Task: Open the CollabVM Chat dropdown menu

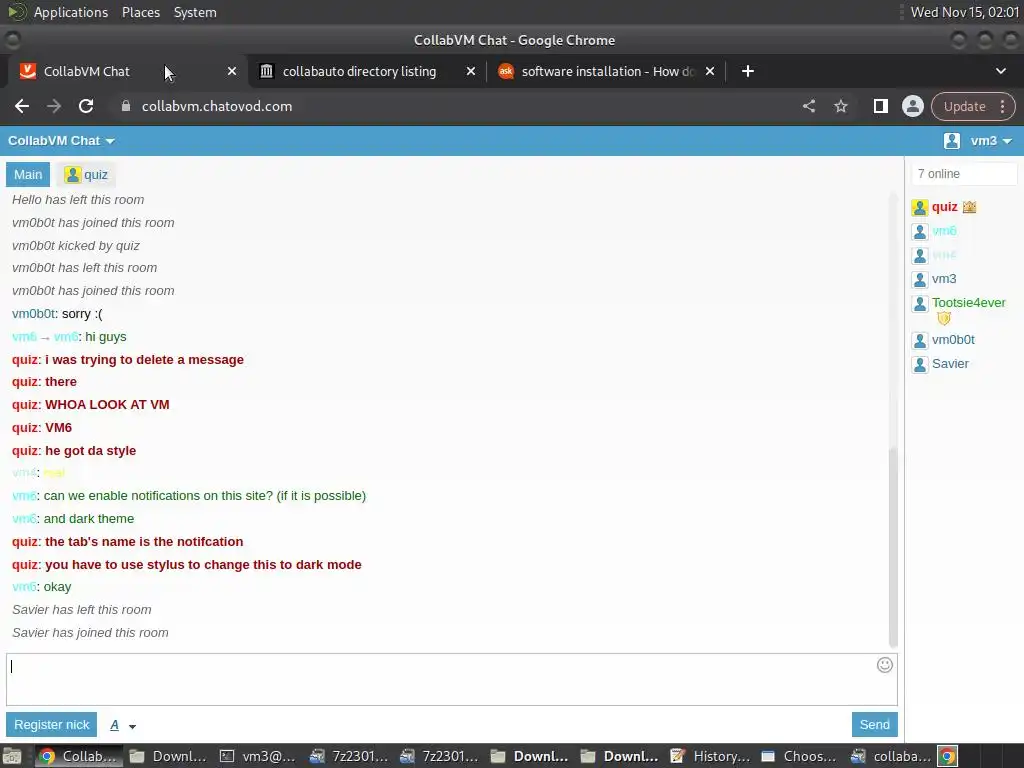Action: (61, 141)
